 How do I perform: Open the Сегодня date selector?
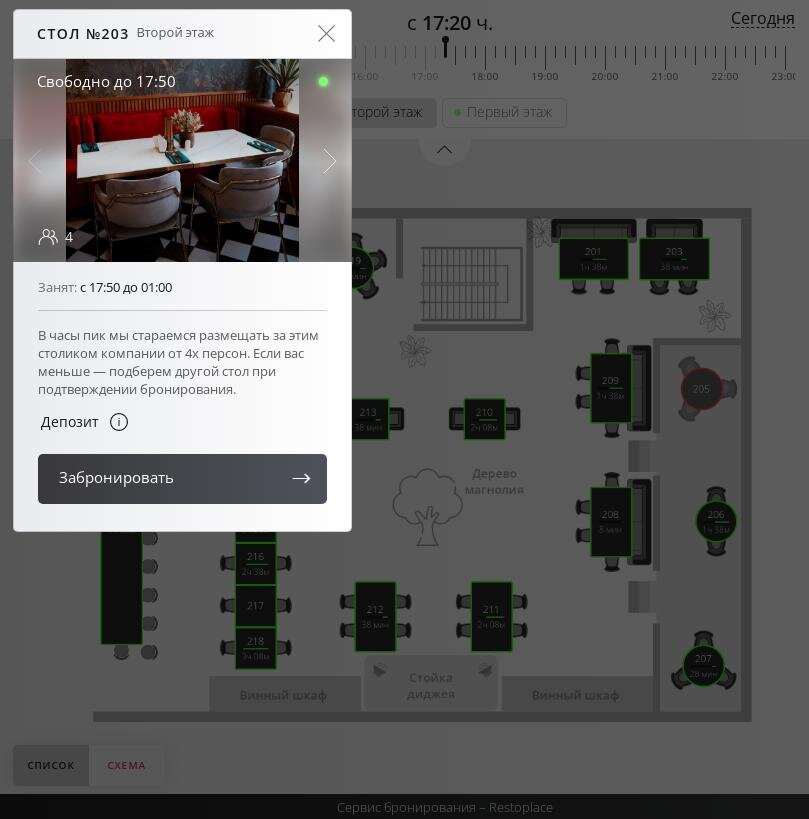[763, 19]
